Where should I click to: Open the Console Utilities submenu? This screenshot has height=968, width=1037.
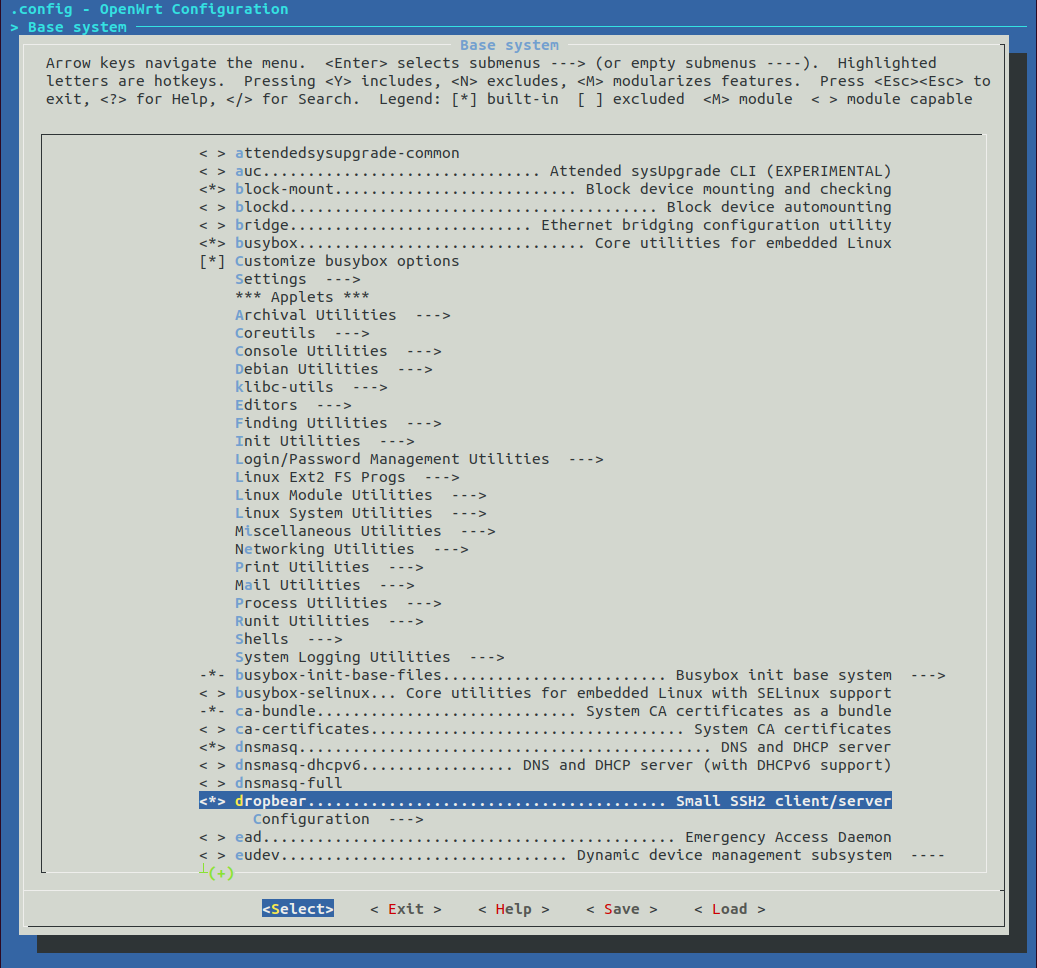pos(338,351)
